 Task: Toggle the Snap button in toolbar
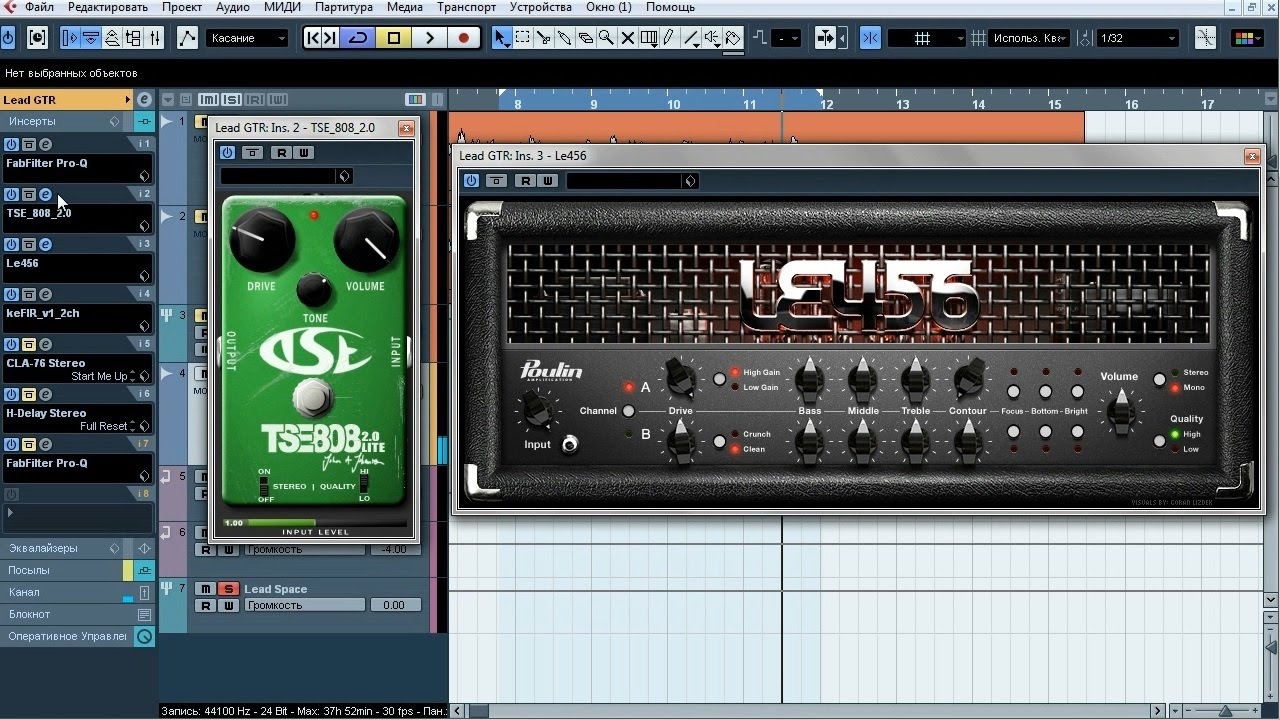(870, 38)
